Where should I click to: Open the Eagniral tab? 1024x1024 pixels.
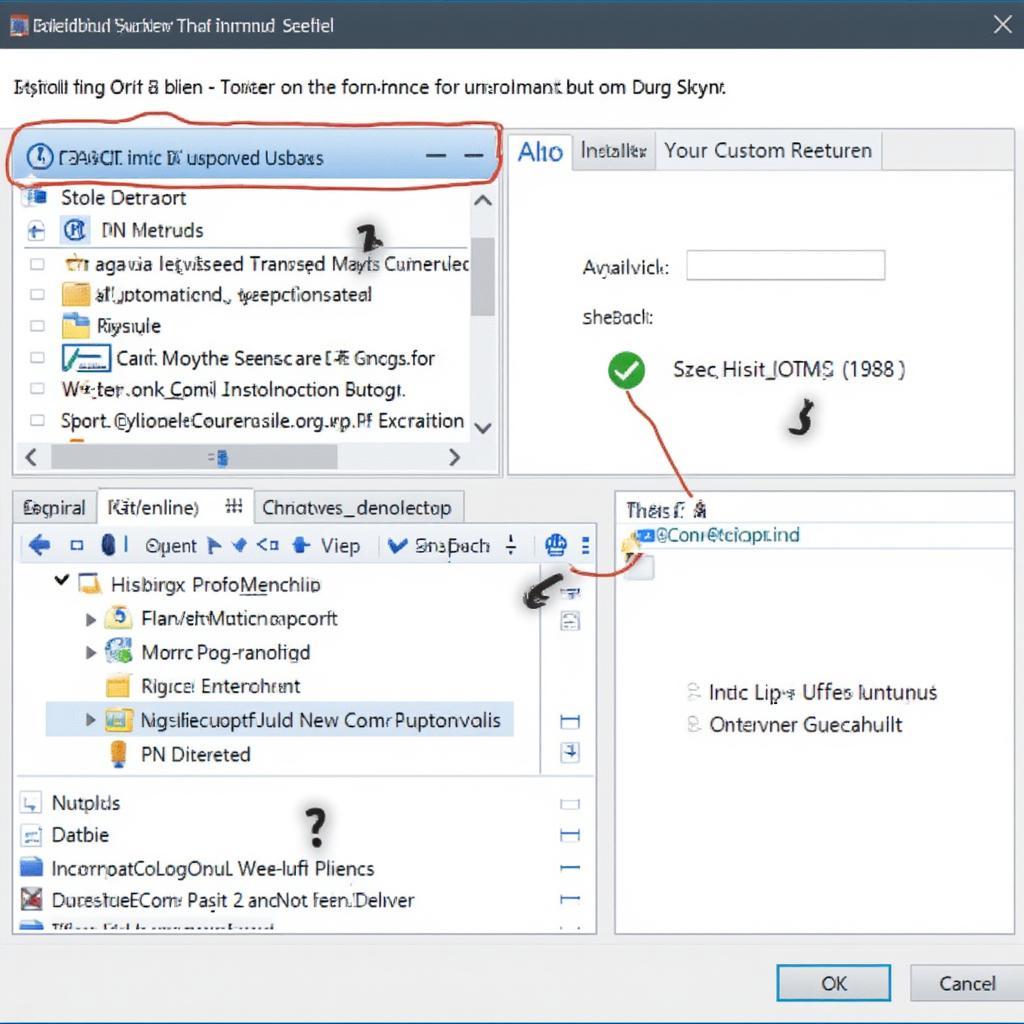(54, 507)
